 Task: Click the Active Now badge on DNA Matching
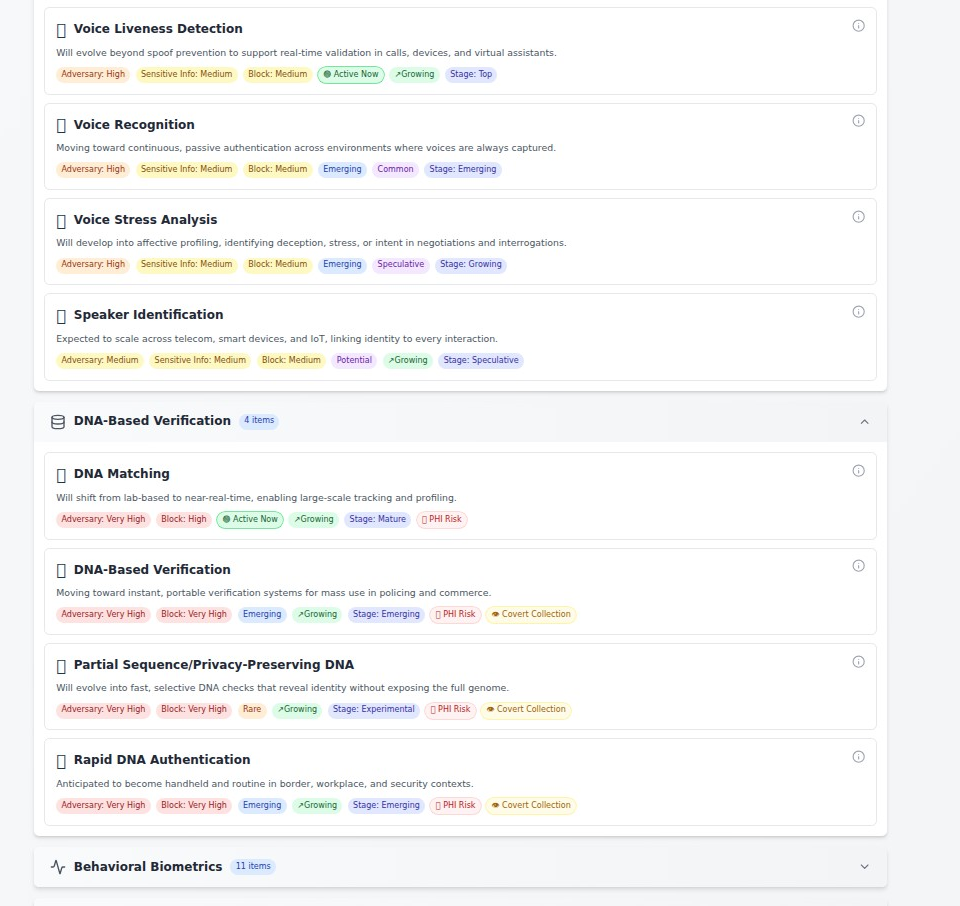[x=250, y=520]
